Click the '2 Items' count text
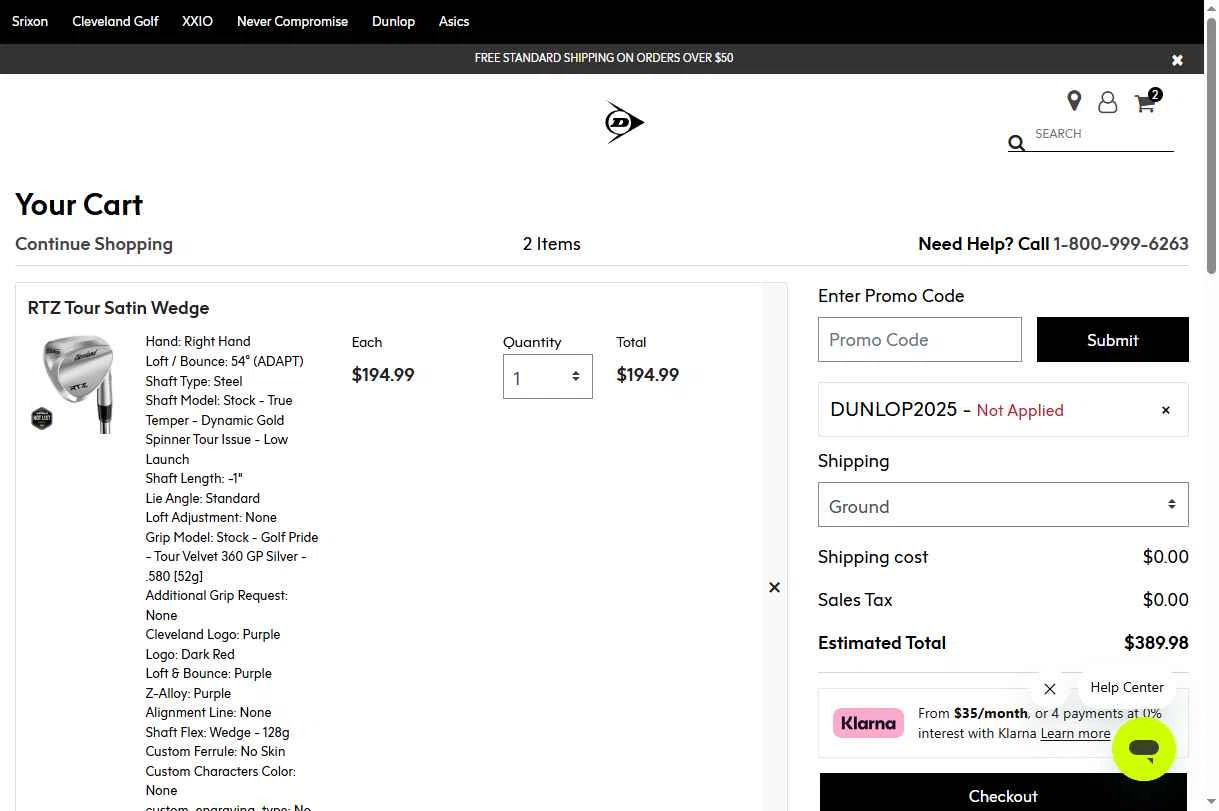The image size is (1219, 811). (552, 244)
